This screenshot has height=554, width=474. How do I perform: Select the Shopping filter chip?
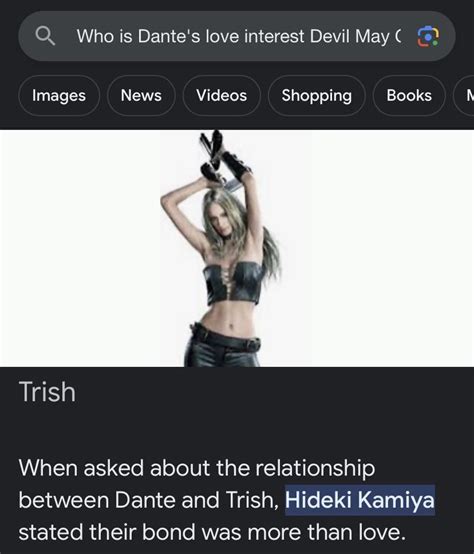(316, 95)
